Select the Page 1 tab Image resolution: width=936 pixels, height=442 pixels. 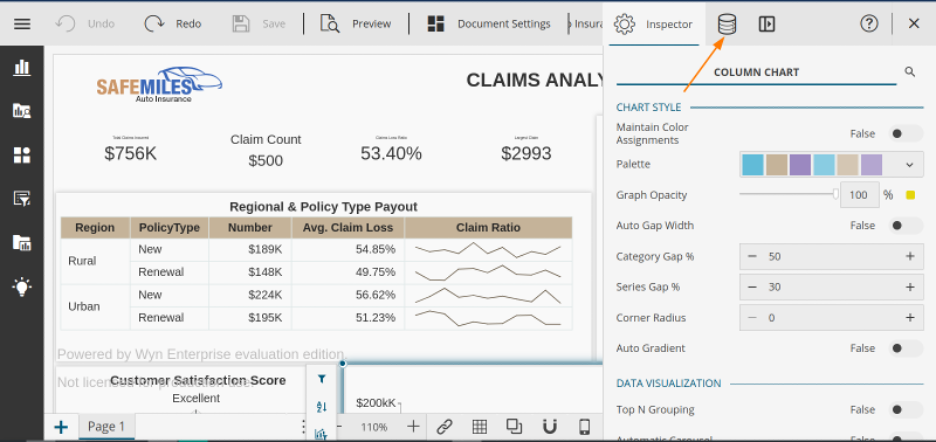pos(106,427)
